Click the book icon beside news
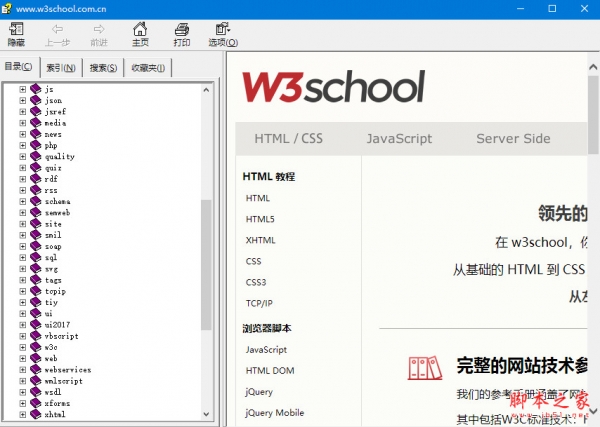The height and width of the screenshot is (427, 600). (36, 134)
